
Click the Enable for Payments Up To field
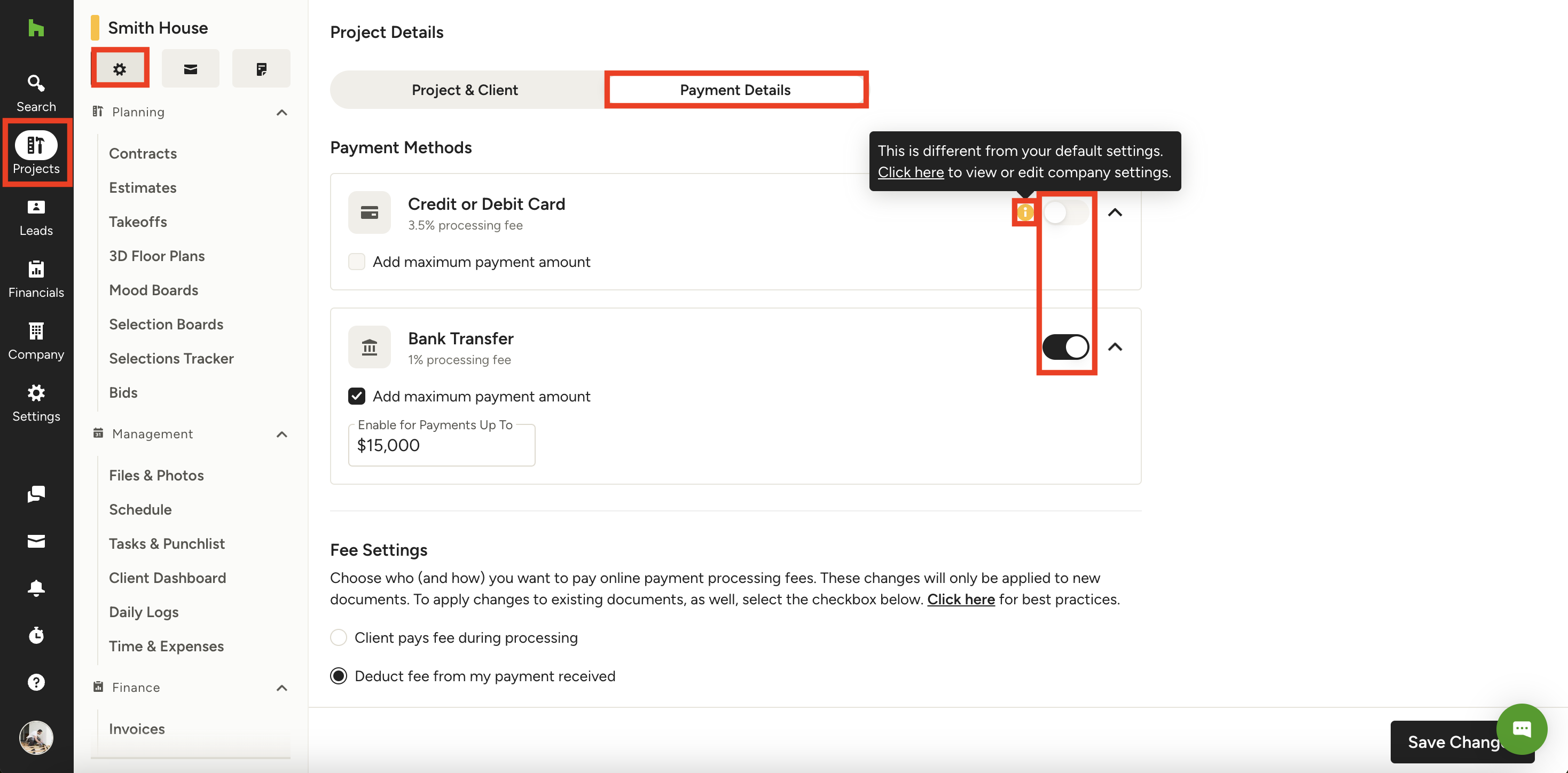(442, 446)
